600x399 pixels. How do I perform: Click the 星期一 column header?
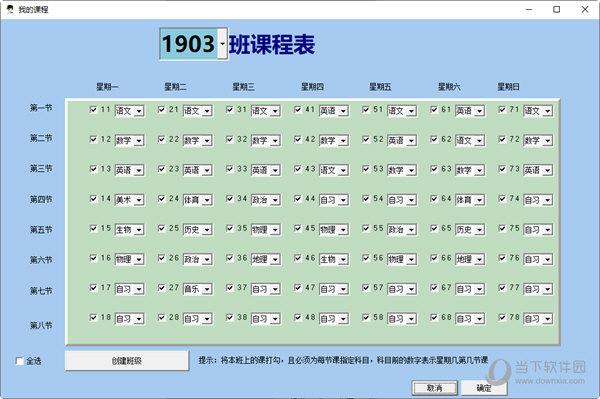coord(107,87)
